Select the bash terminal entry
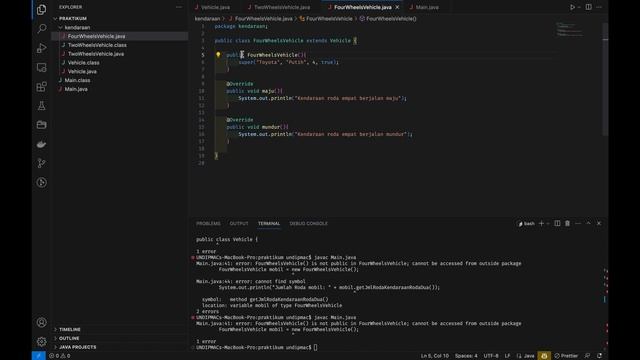Screen dimensions: 640x360 [x=526, y=223]
